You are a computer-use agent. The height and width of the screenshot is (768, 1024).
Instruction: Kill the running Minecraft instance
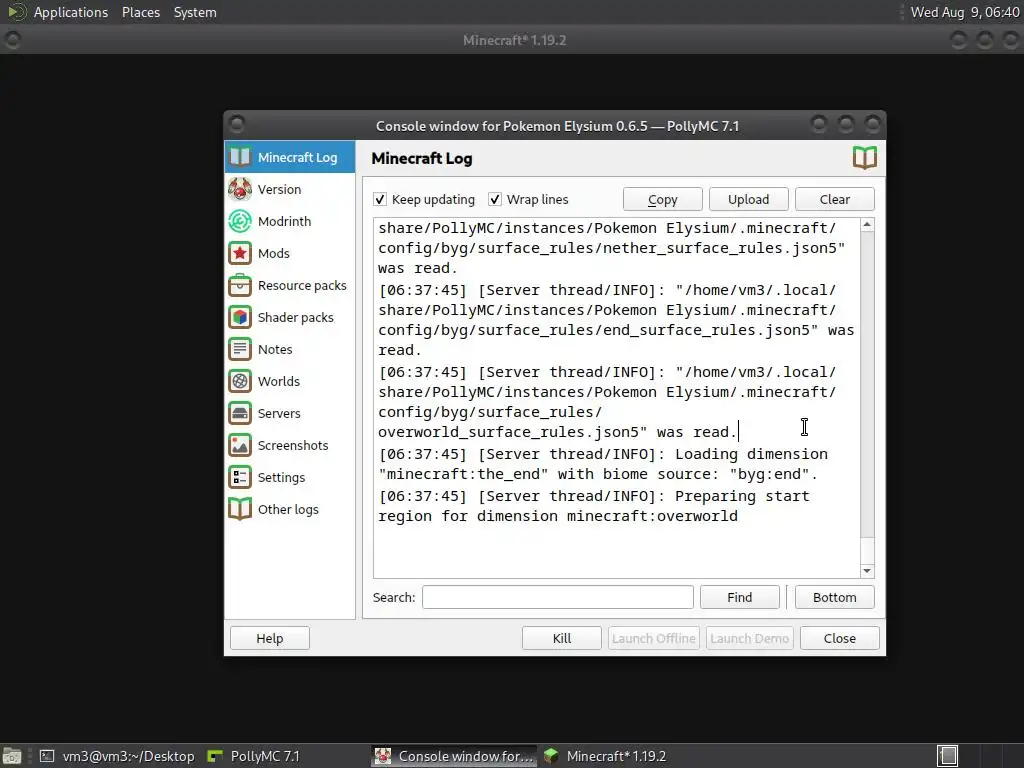[562, 638]
